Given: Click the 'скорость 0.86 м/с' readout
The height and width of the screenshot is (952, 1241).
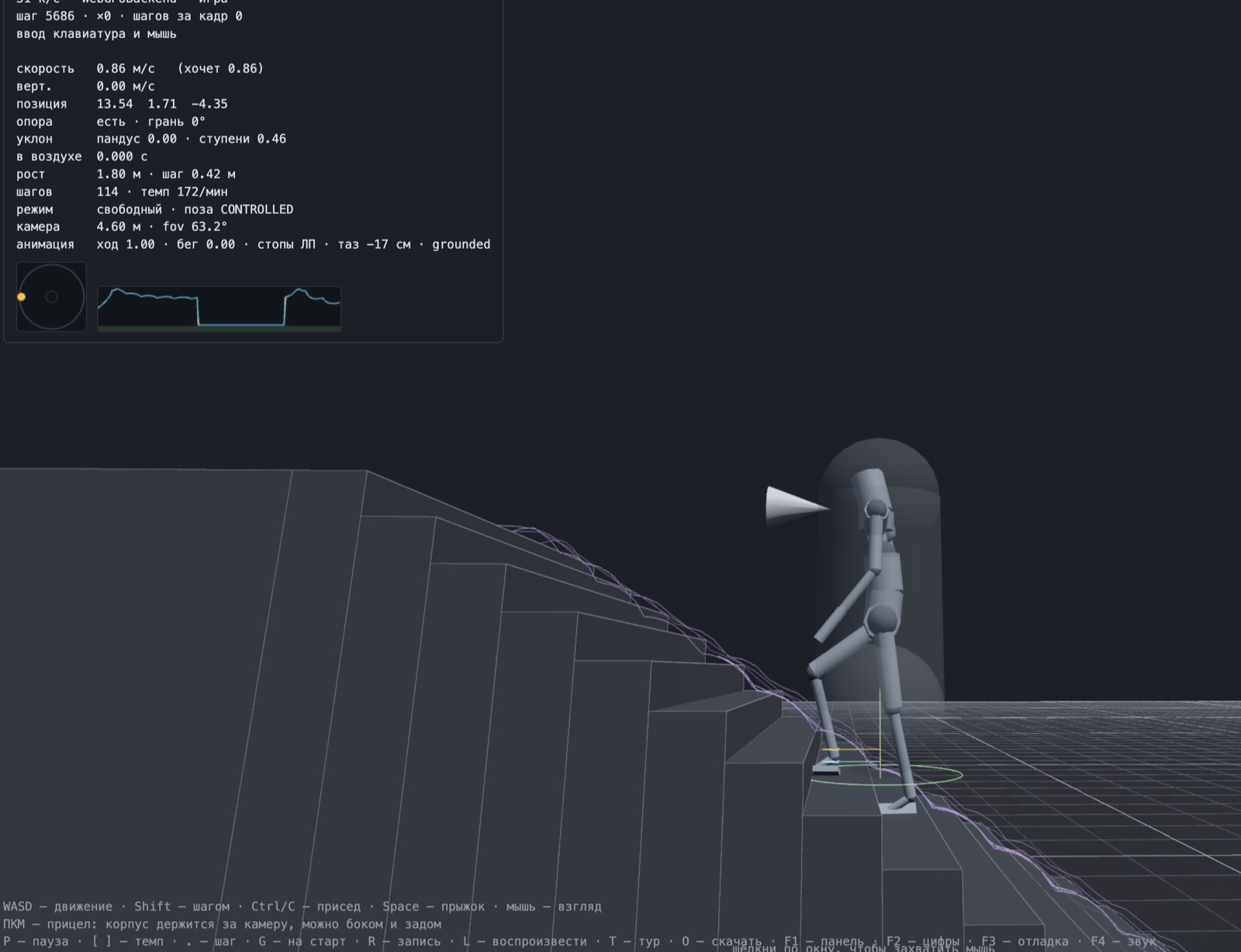Looking at the screenshot, I should click(140, 68).
